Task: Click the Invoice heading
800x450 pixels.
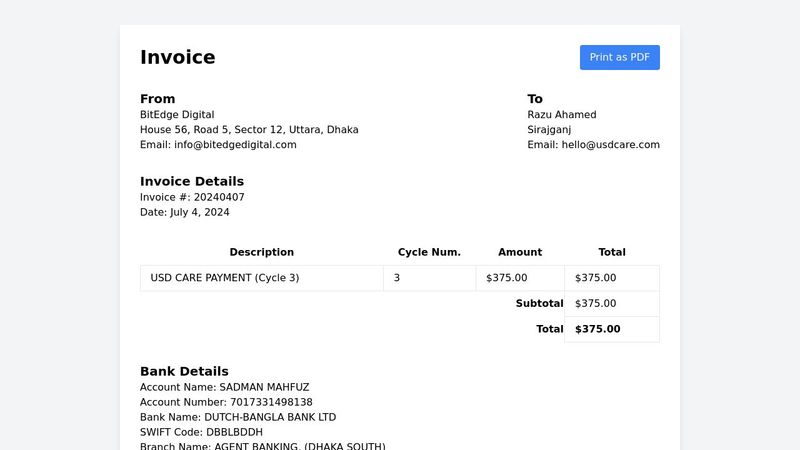Action: click(178, 57)
